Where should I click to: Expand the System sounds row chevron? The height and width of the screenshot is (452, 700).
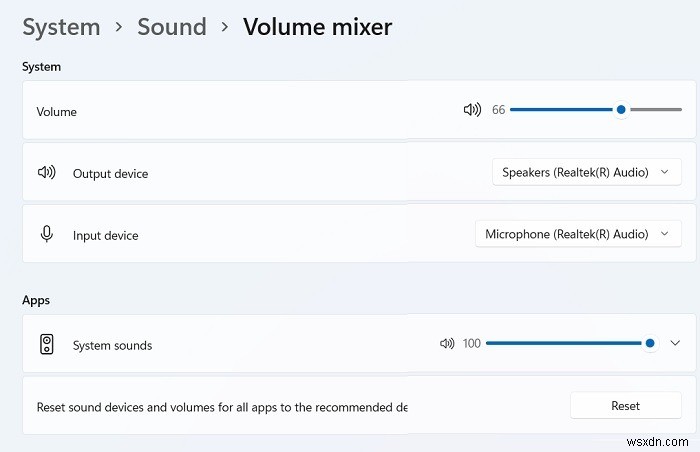click(675, 343)
